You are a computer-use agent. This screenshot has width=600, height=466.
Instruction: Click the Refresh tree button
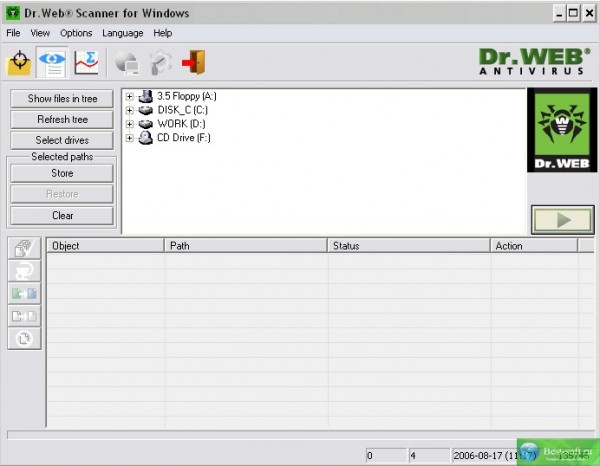point(62,119)
